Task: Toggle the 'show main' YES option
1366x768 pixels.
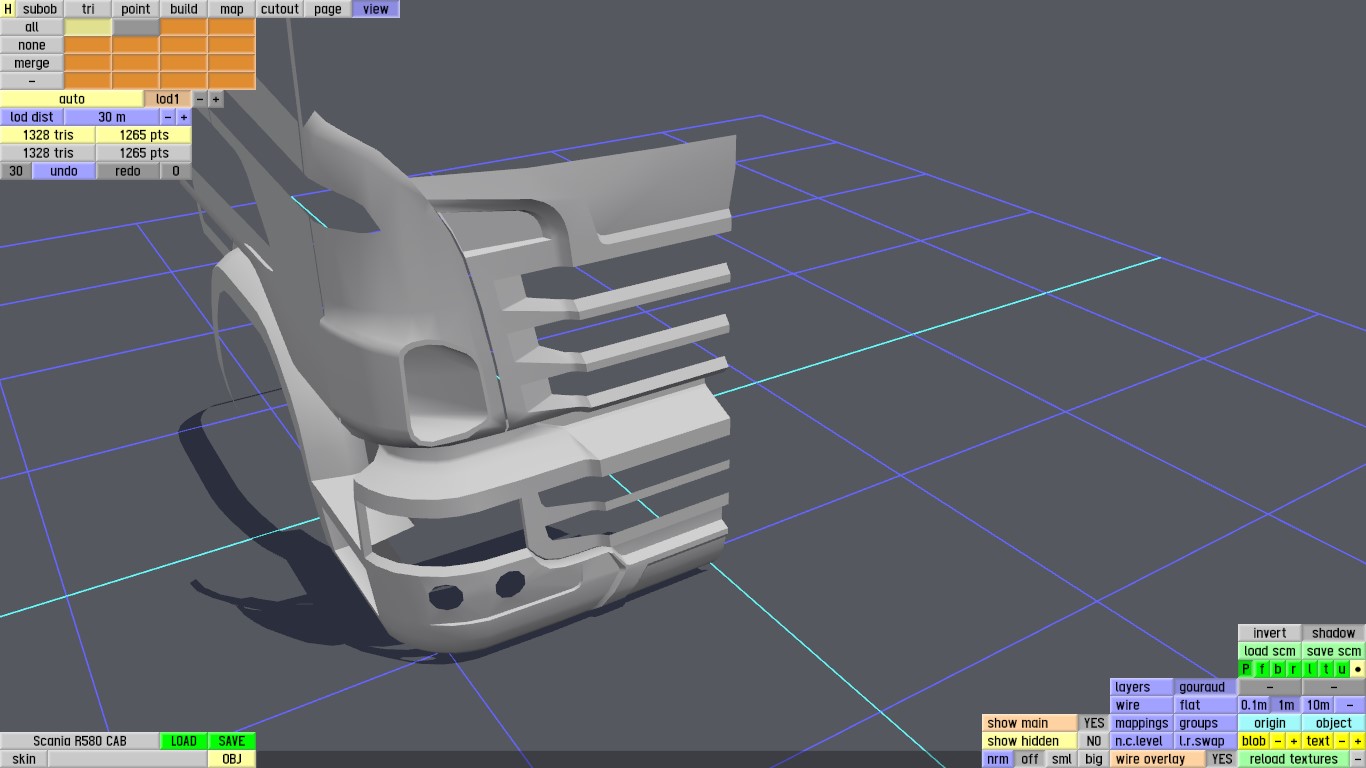Action: [x=1094, y=723]
